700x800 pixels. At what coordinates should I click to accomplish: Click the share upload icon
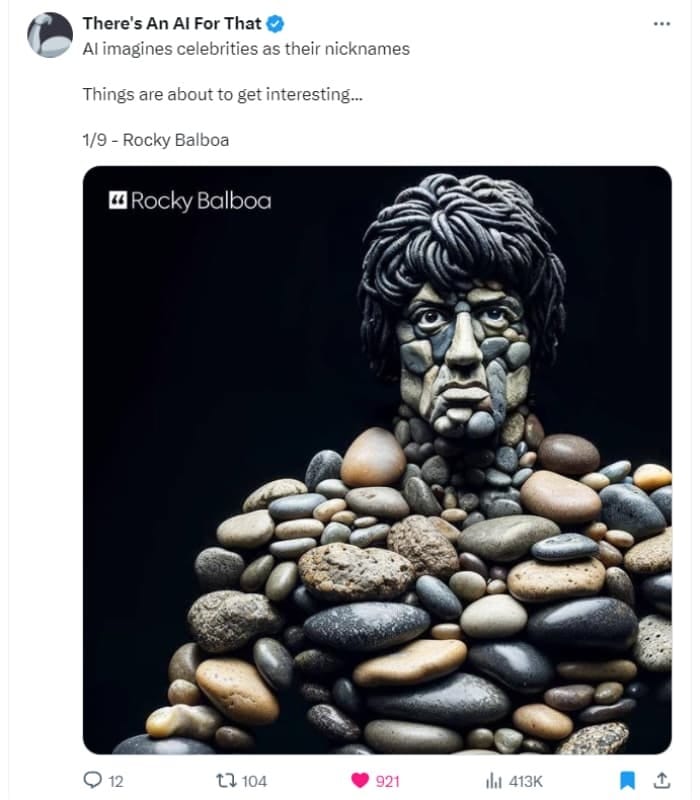662,780
